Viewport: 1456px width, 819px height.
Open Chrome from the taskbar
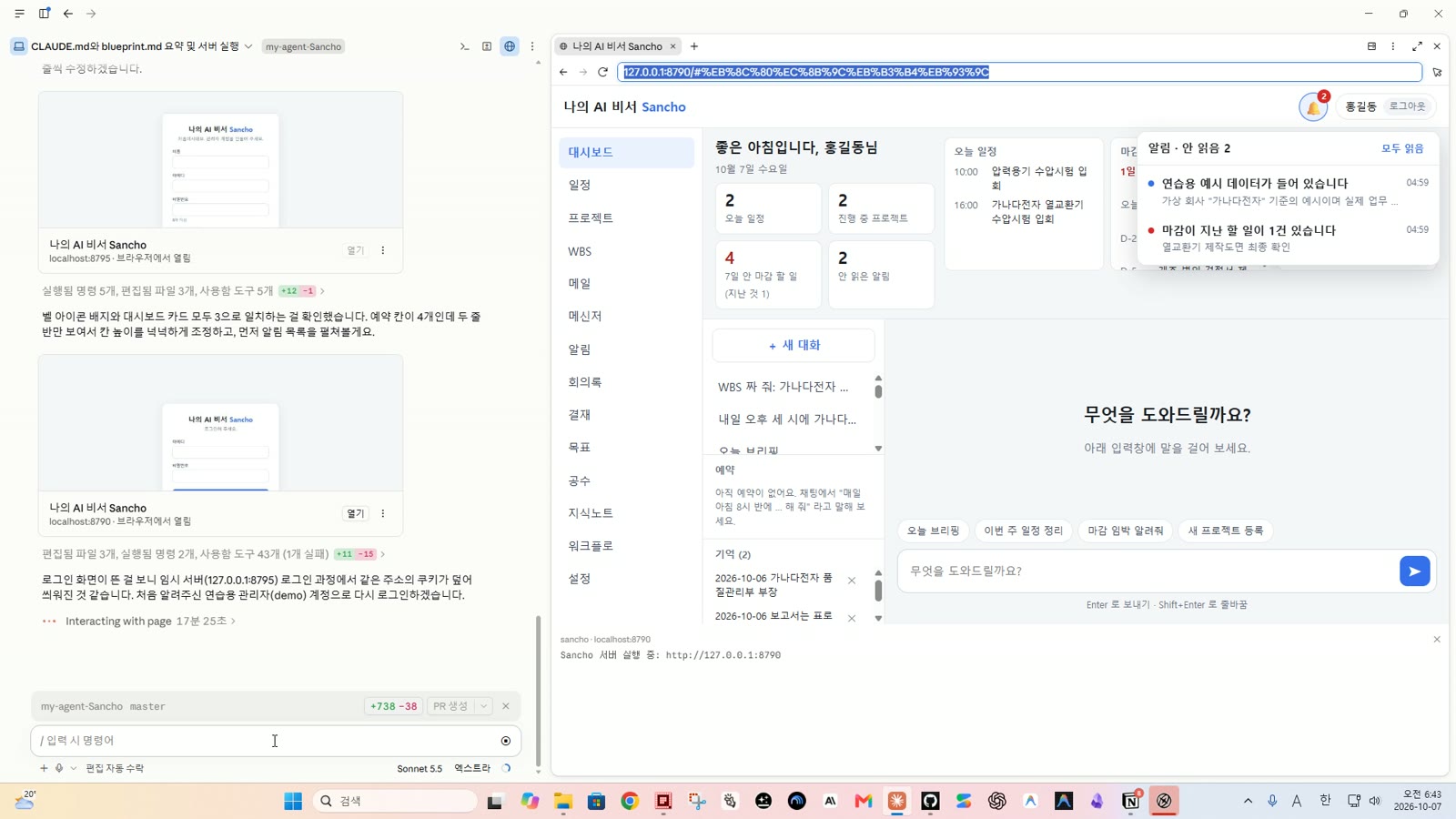click(630, 801)
